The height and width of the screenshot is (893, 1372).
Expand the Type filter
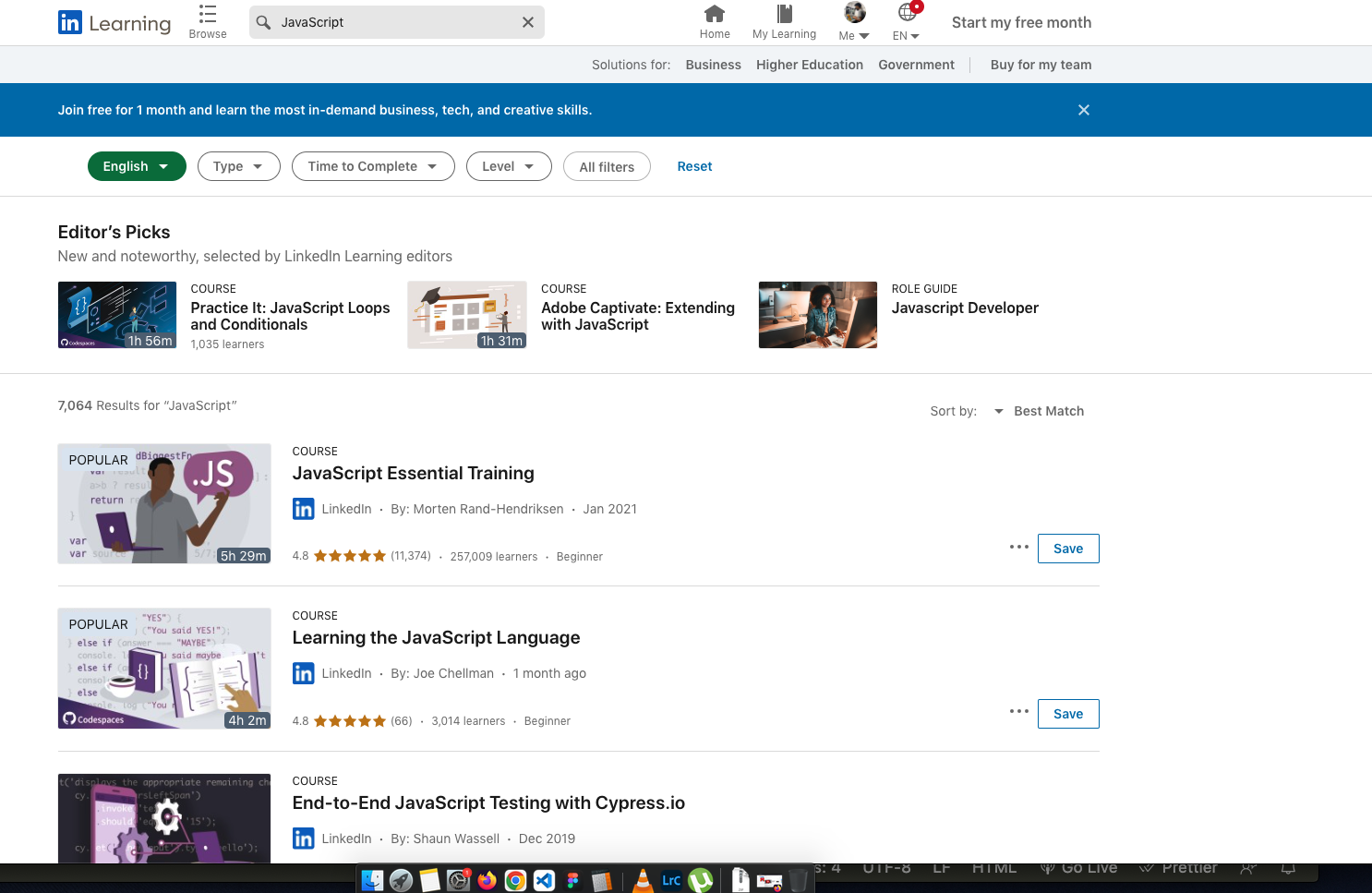coord(239,166)
